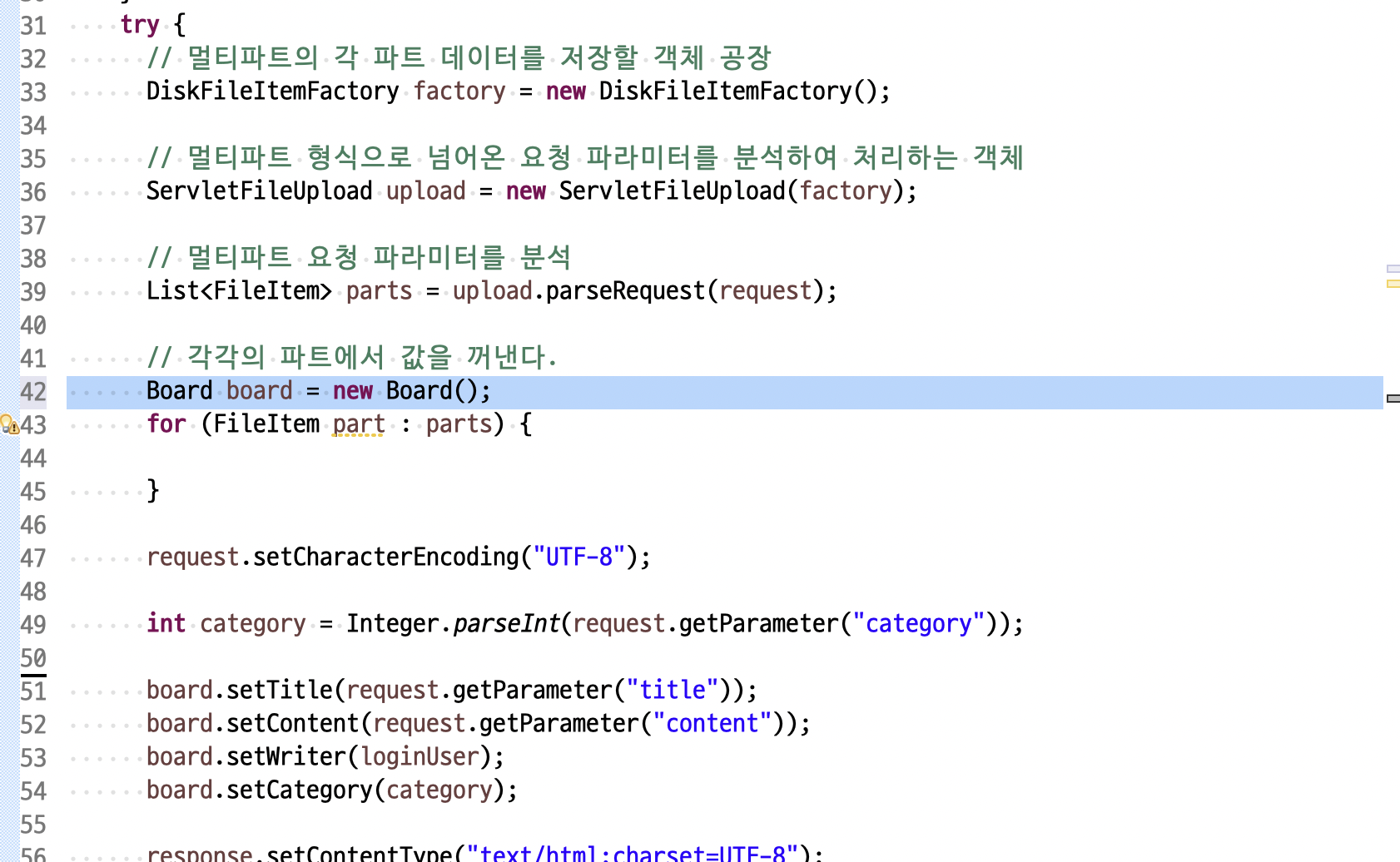
Task: Click the 'category' variable declaration on line 49
Action: coord(253,623)
